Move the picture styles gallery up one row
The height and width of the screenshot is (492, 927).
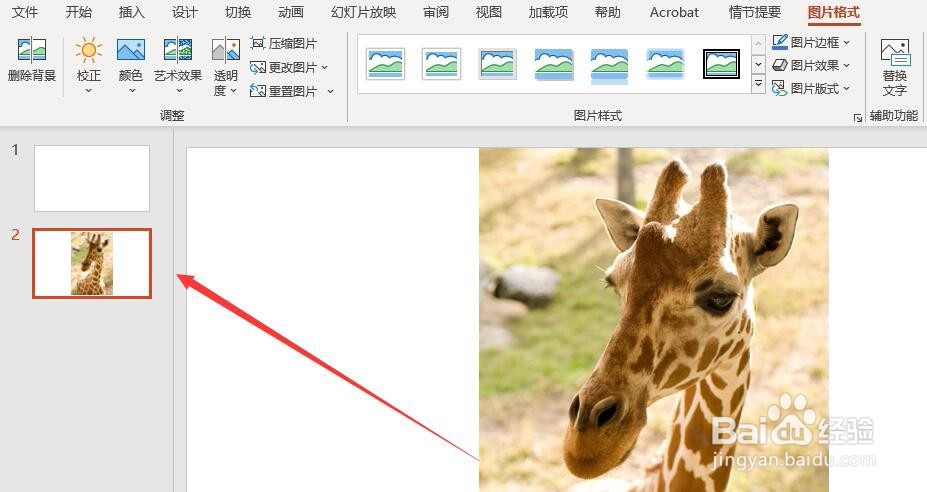(759, 44)
